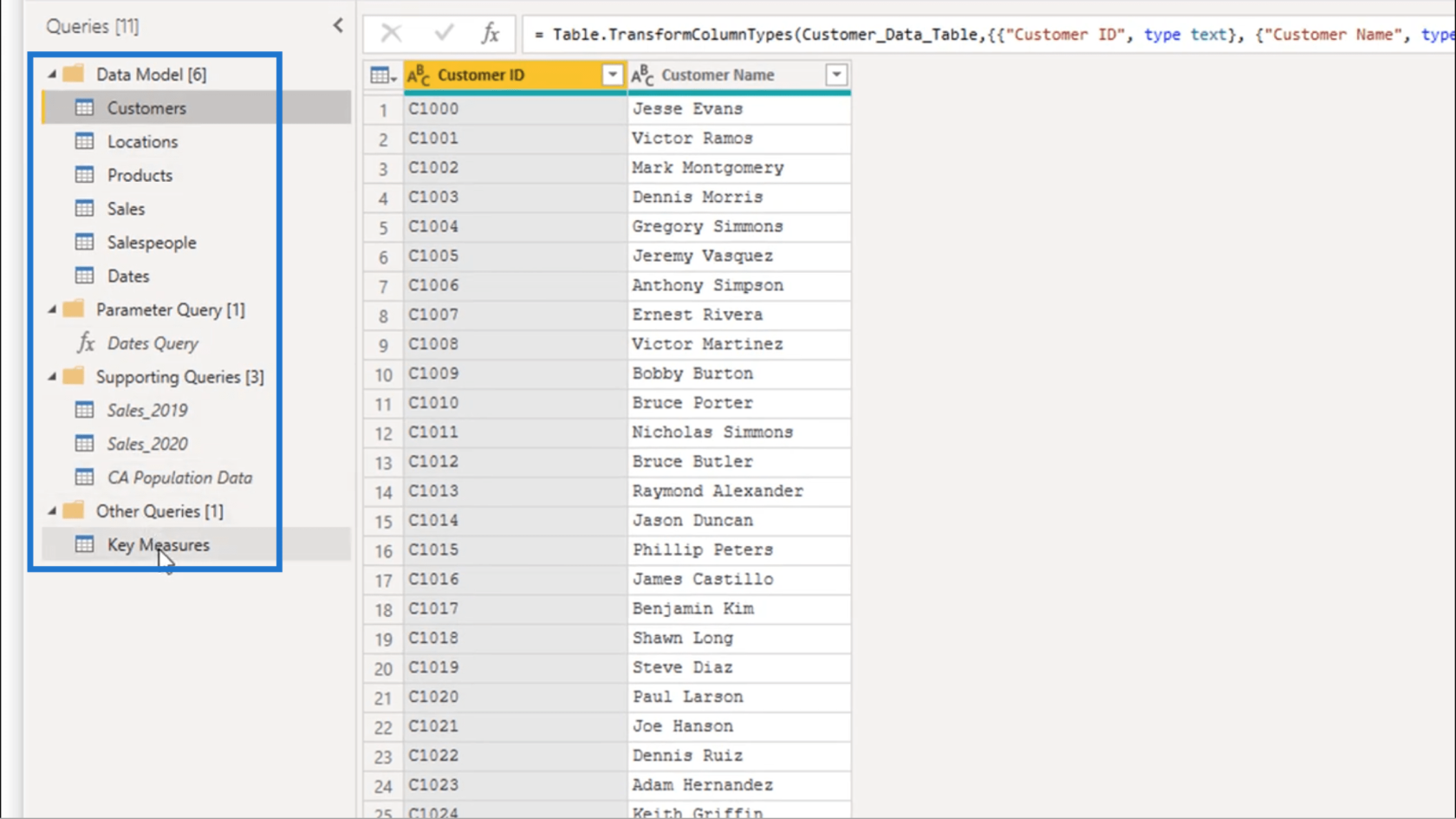The height and width of the screenshot is (819, 1456).
Task: Click the Dates query table icon
Action: [x=84, y=276]
